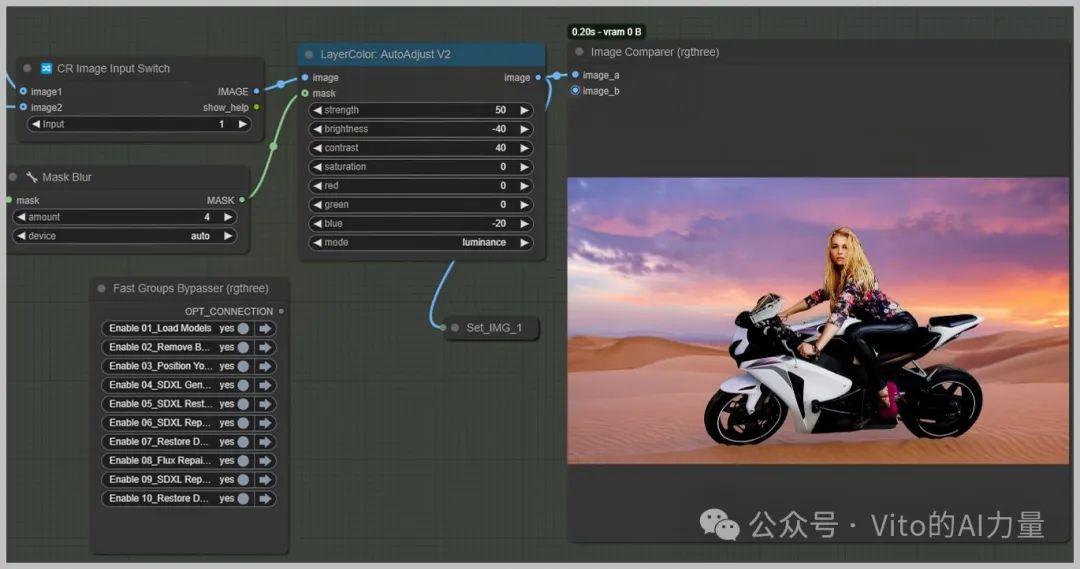Click the shuffle icon on CR Image Input Switch
The width and height of the screenshot is (1080, 569).
click(x=46, y=68)
